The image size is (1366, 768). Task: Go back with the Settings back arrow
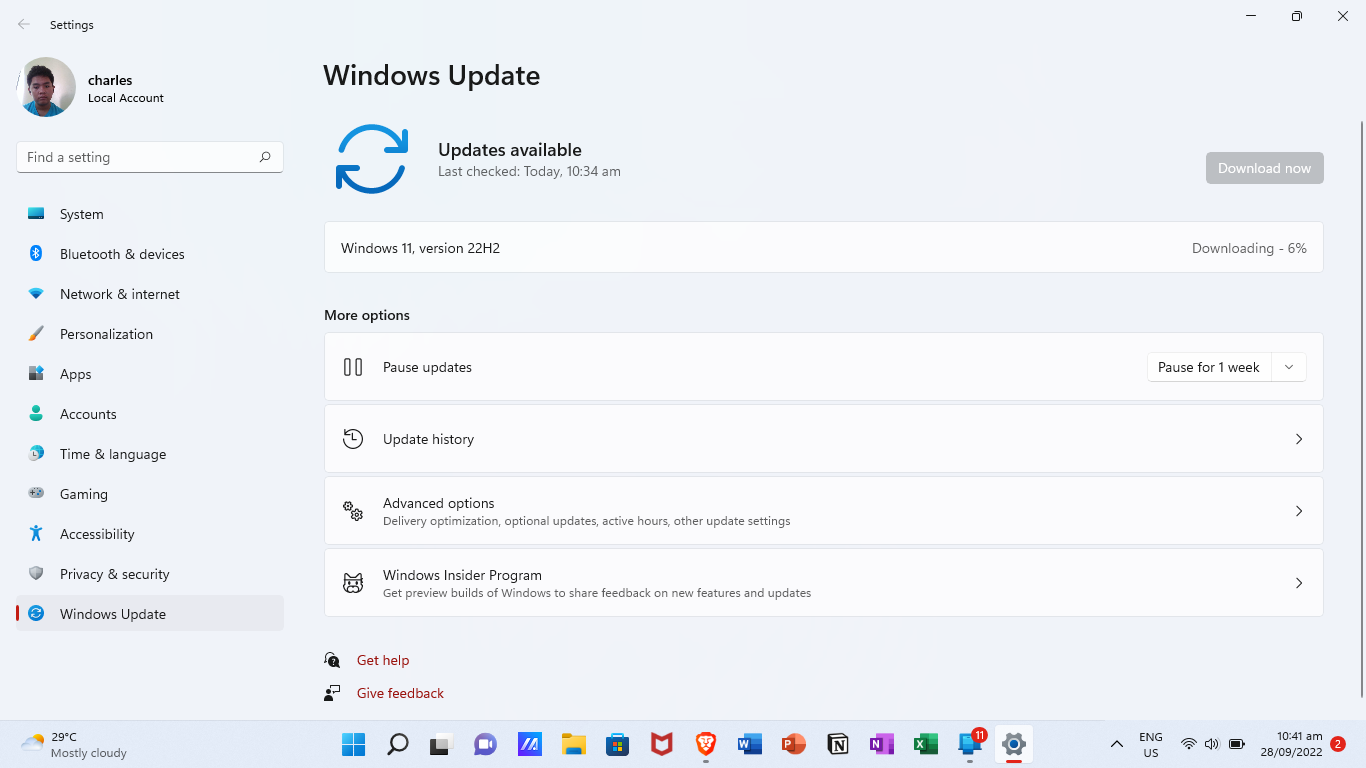(x=24, y=24)
